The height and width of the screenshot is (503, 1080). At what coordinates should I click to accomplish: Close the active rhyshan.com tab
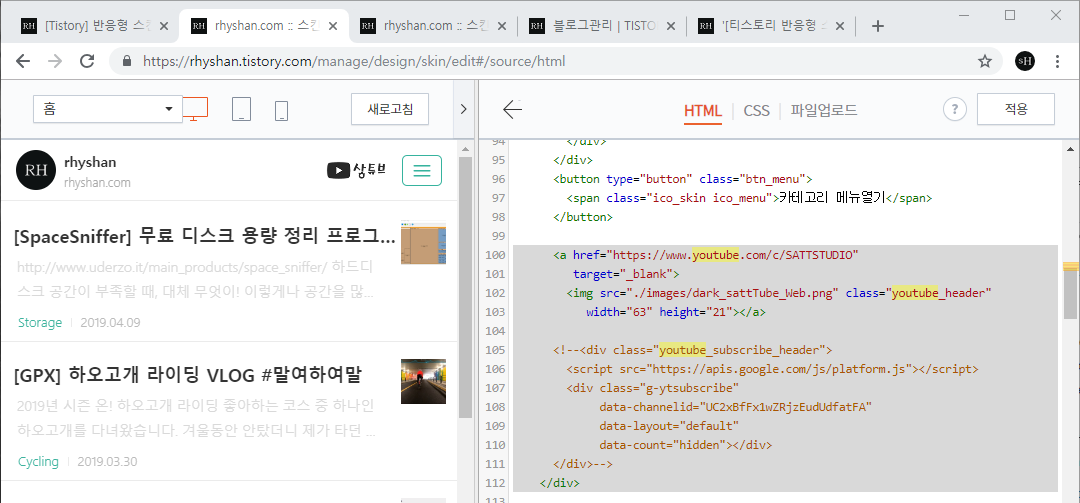tap(333, 26)
